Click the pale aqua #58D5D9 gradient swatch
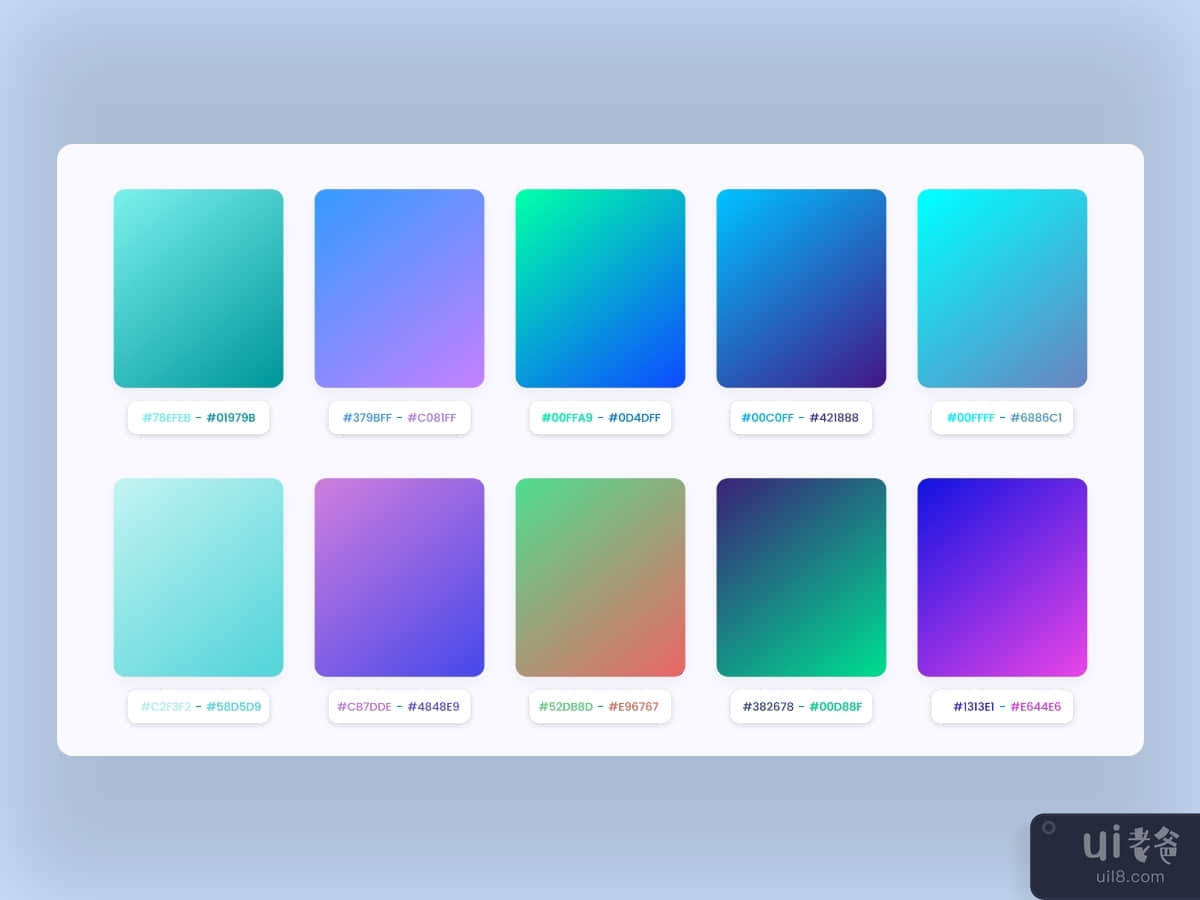 click(198, 577)
